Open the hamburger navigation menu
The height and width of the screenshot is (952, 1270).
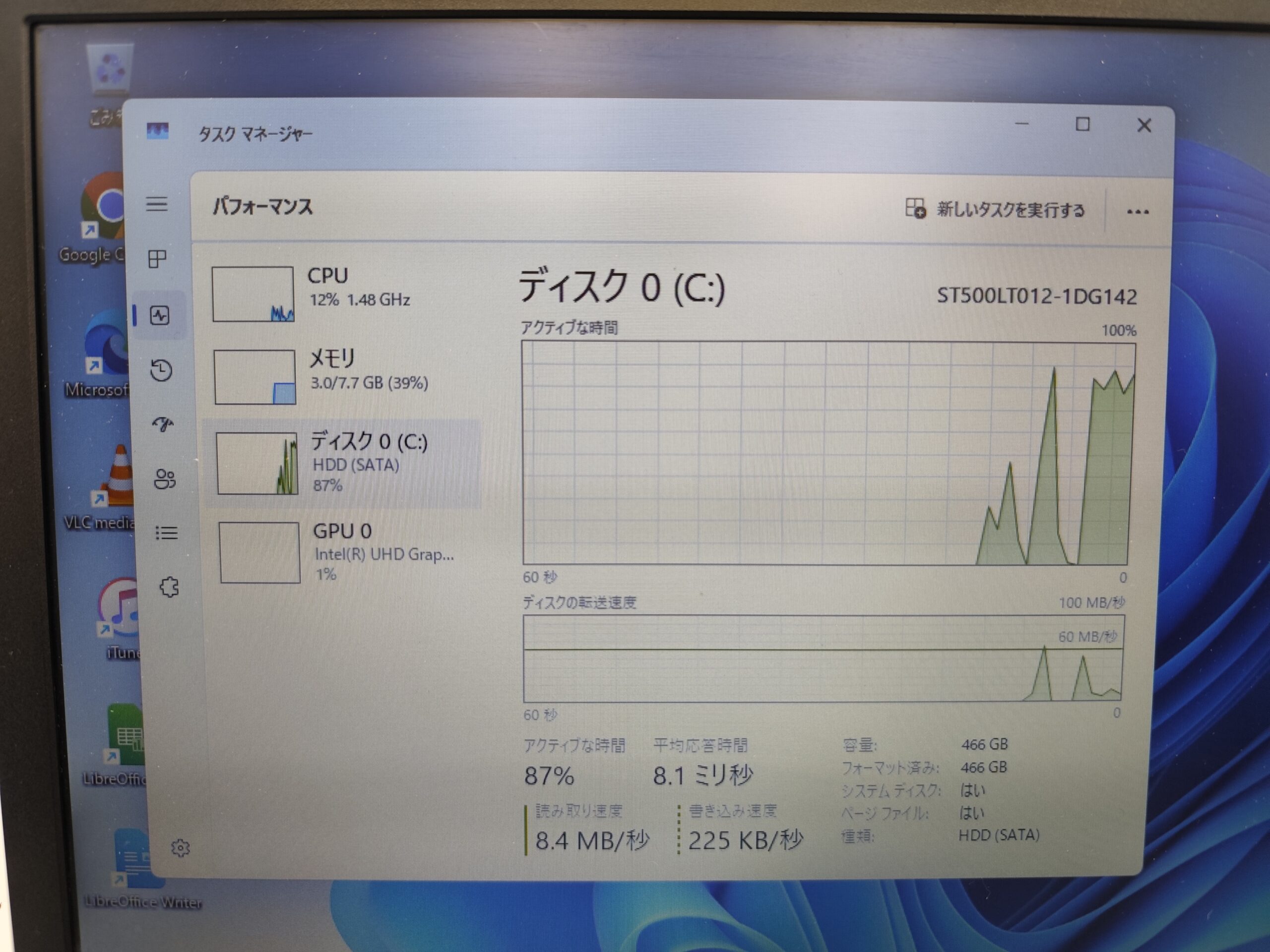[x=156, y=204]
